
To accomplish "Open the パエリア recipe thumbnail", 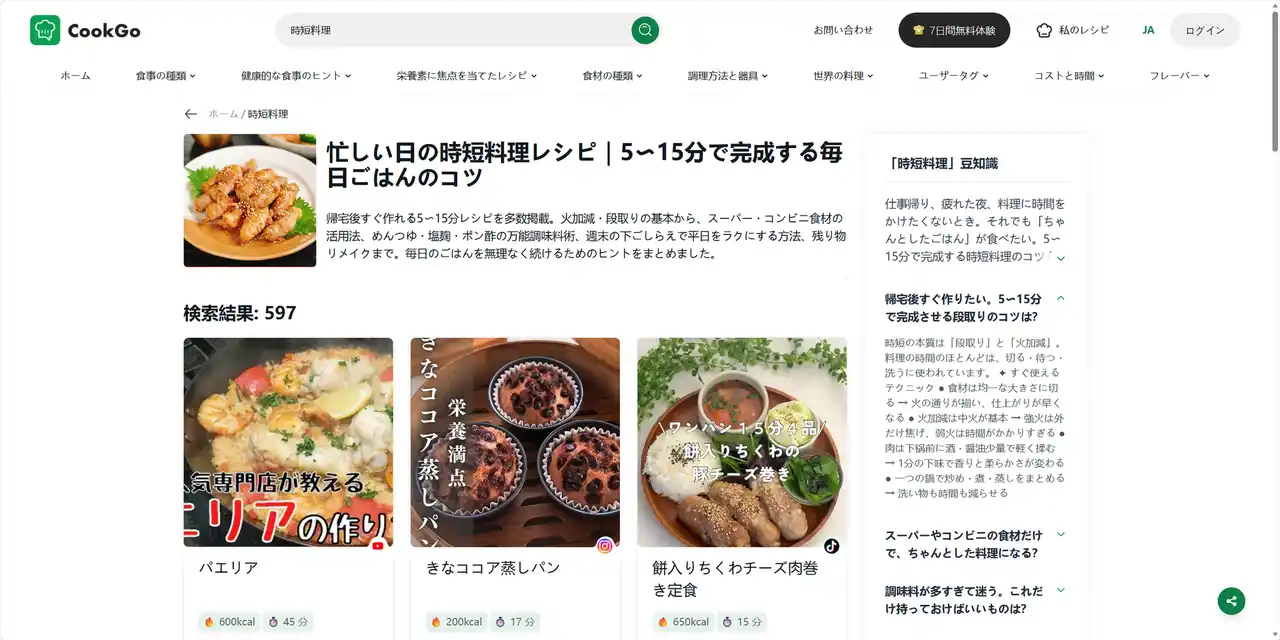I will [288, 442].
